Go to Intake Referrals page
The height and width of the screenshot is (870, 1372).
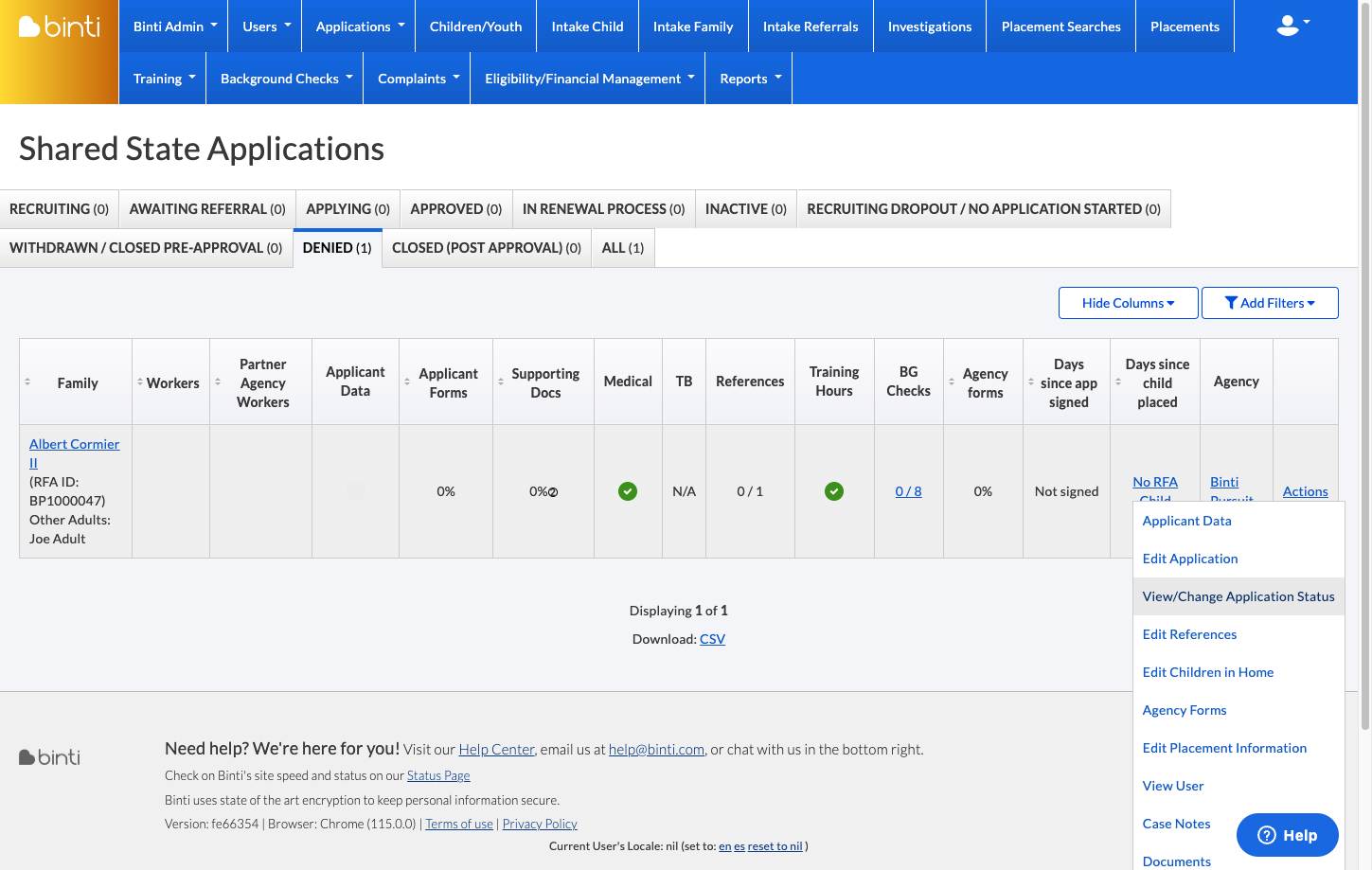click(x=811, y=27)
